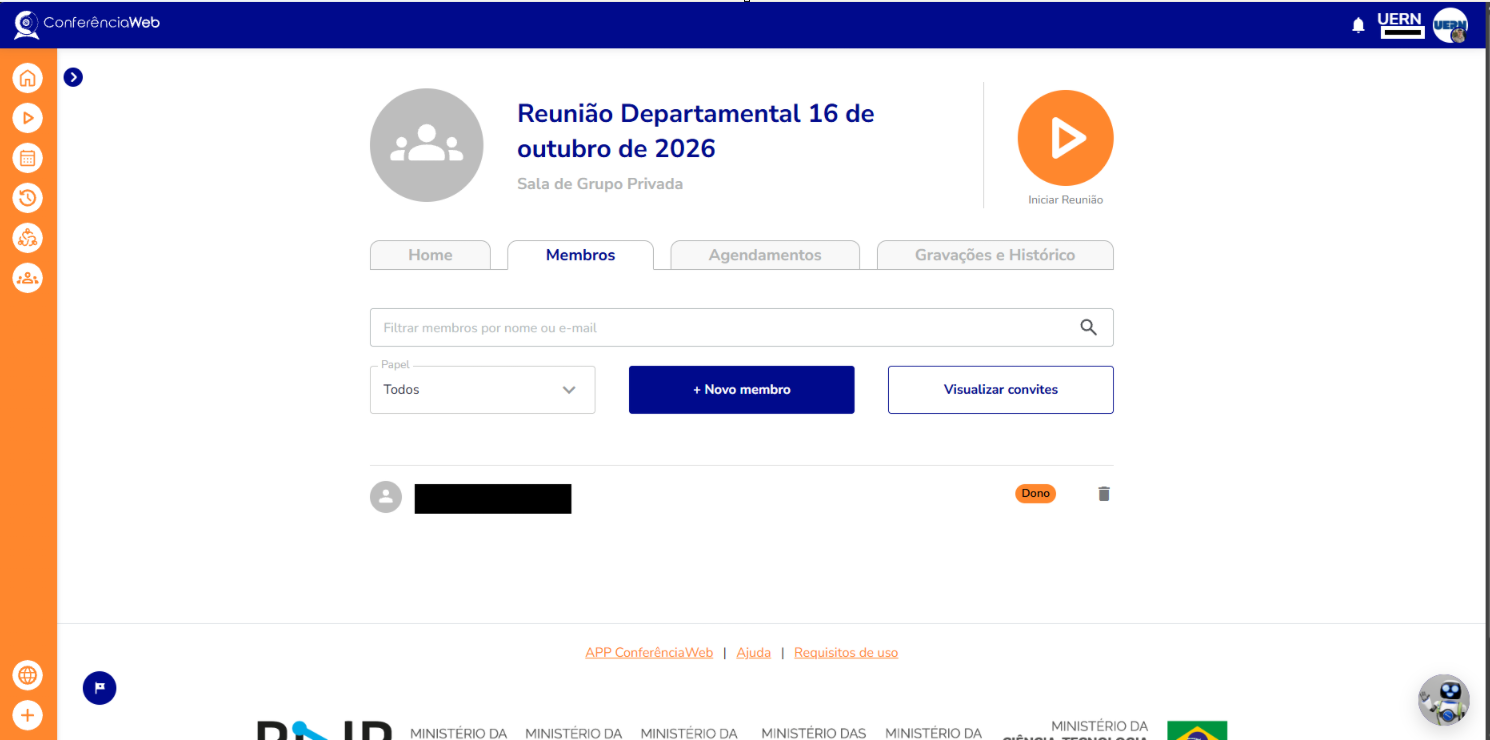Select the Membros tab

(581, 255)
